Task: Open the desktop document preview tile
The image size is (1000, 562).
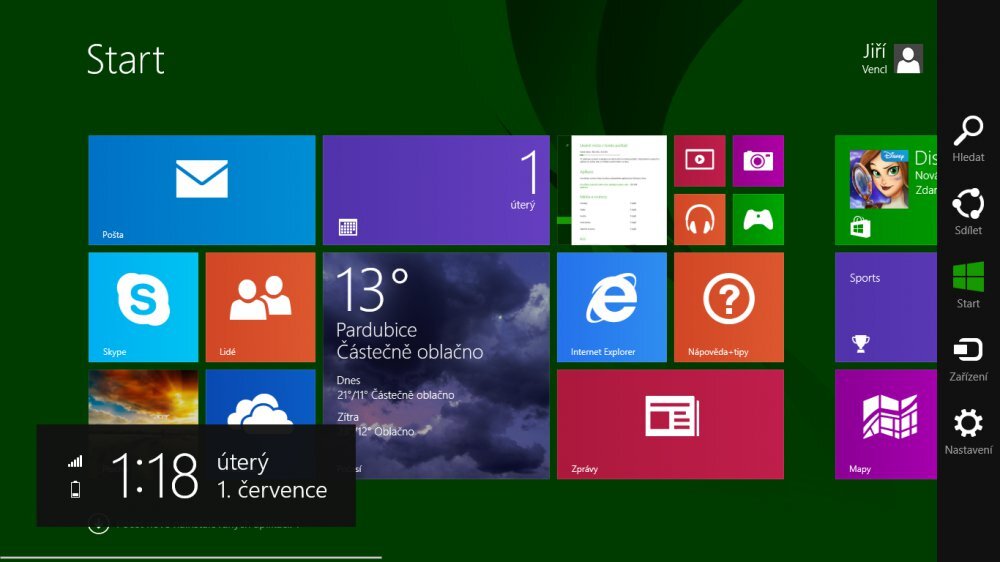Action: 612,189
